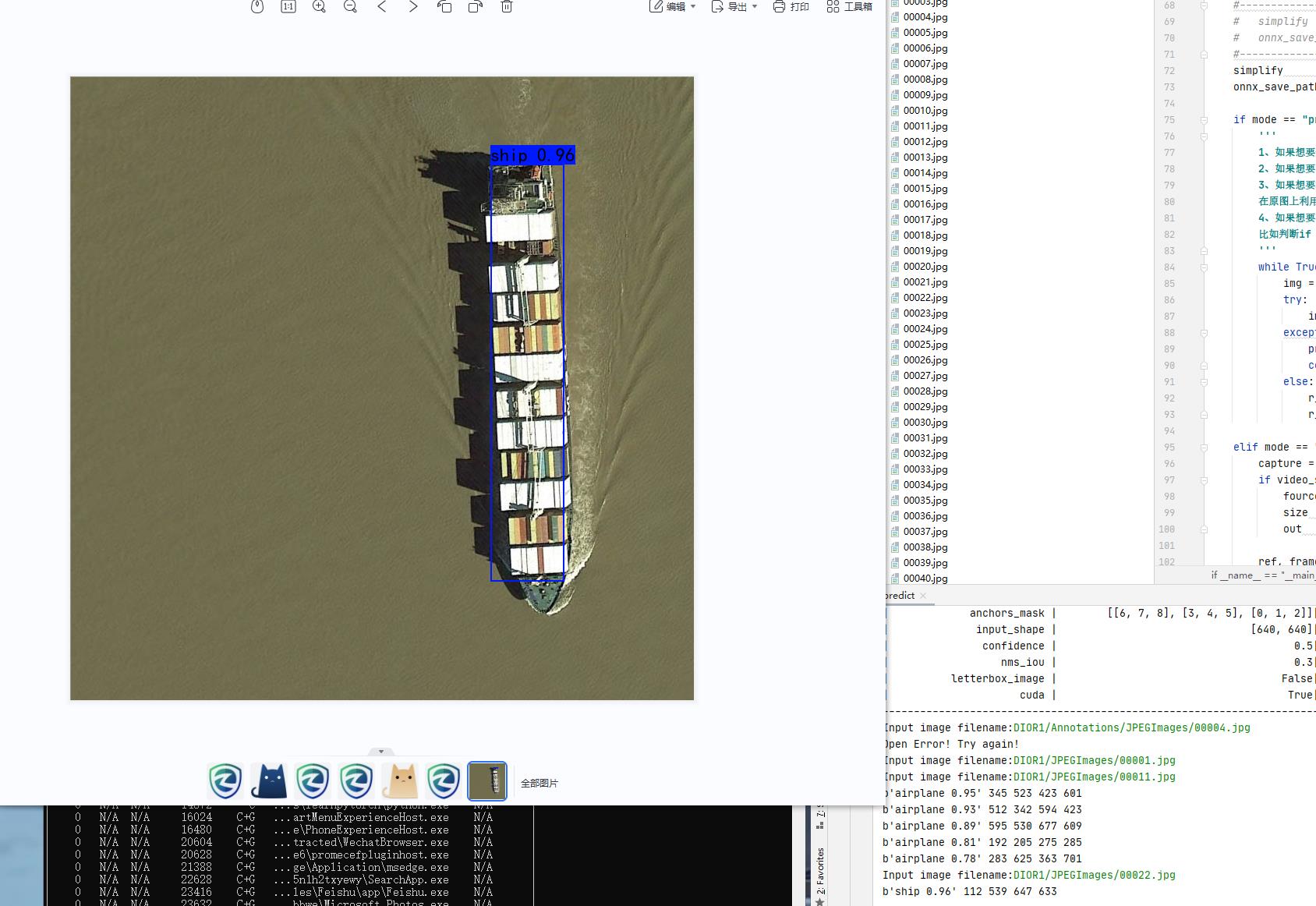Open the DIOR1/JPEGImages/00022.jpg path link

[x=1094, y=875]
